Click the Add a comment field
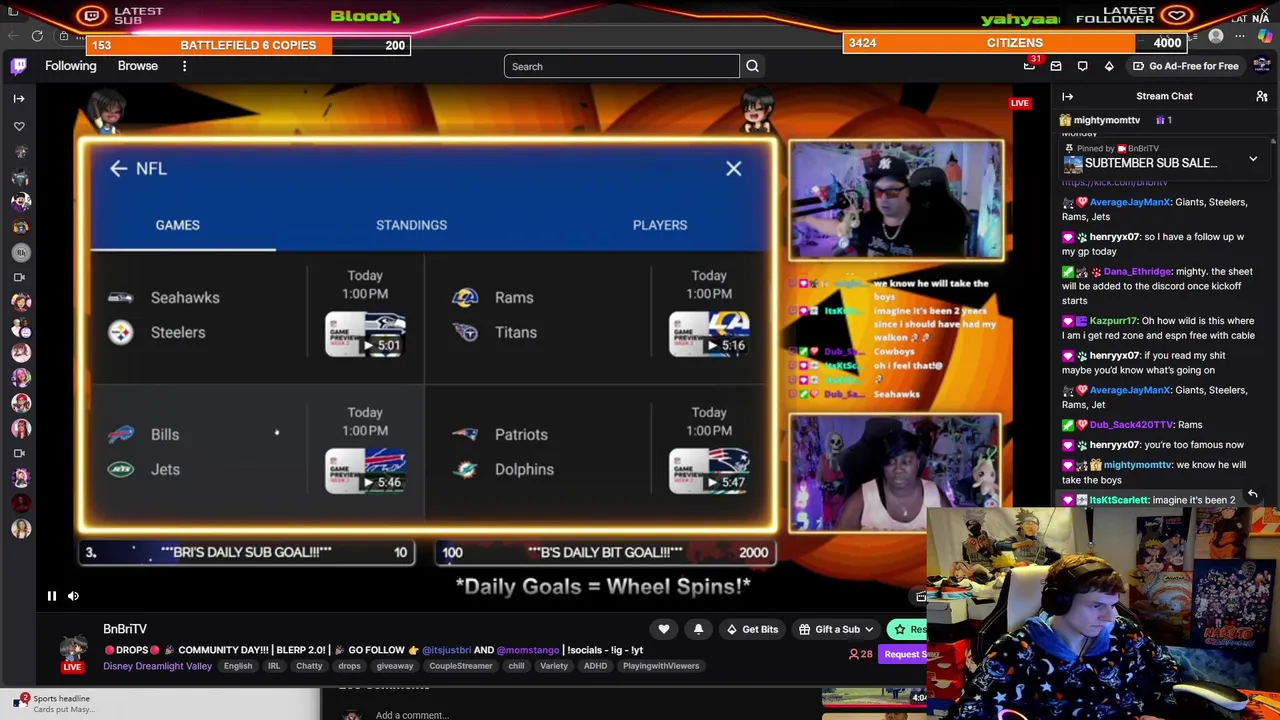Screen dimensions: 1280x720 [x=411, y=715]
